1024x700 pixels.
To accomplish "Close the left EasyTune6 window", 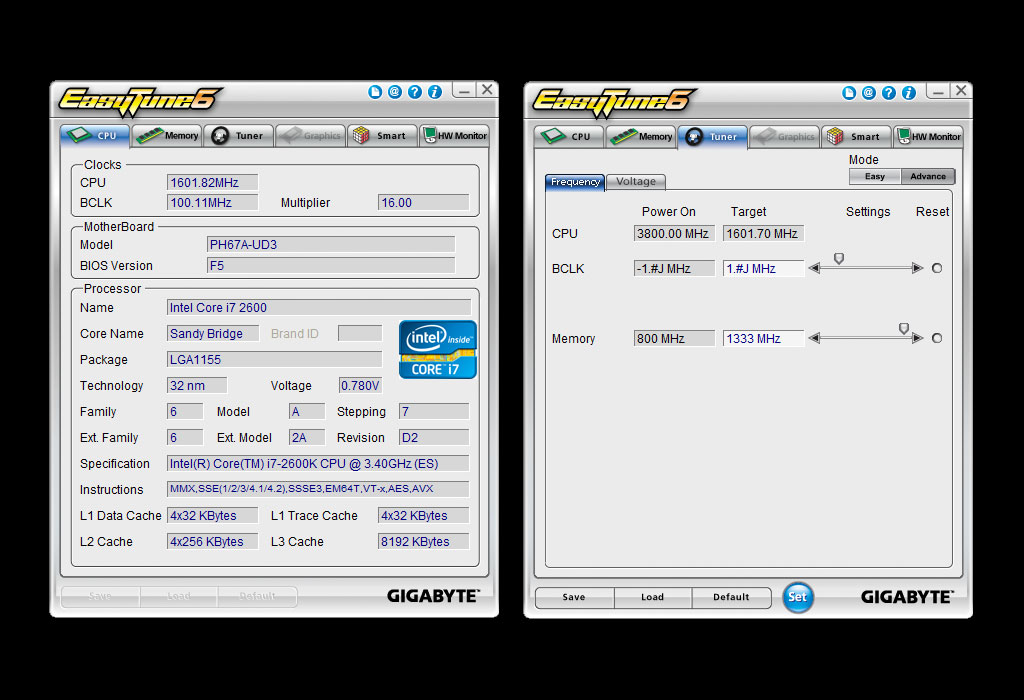I will 487,90.
